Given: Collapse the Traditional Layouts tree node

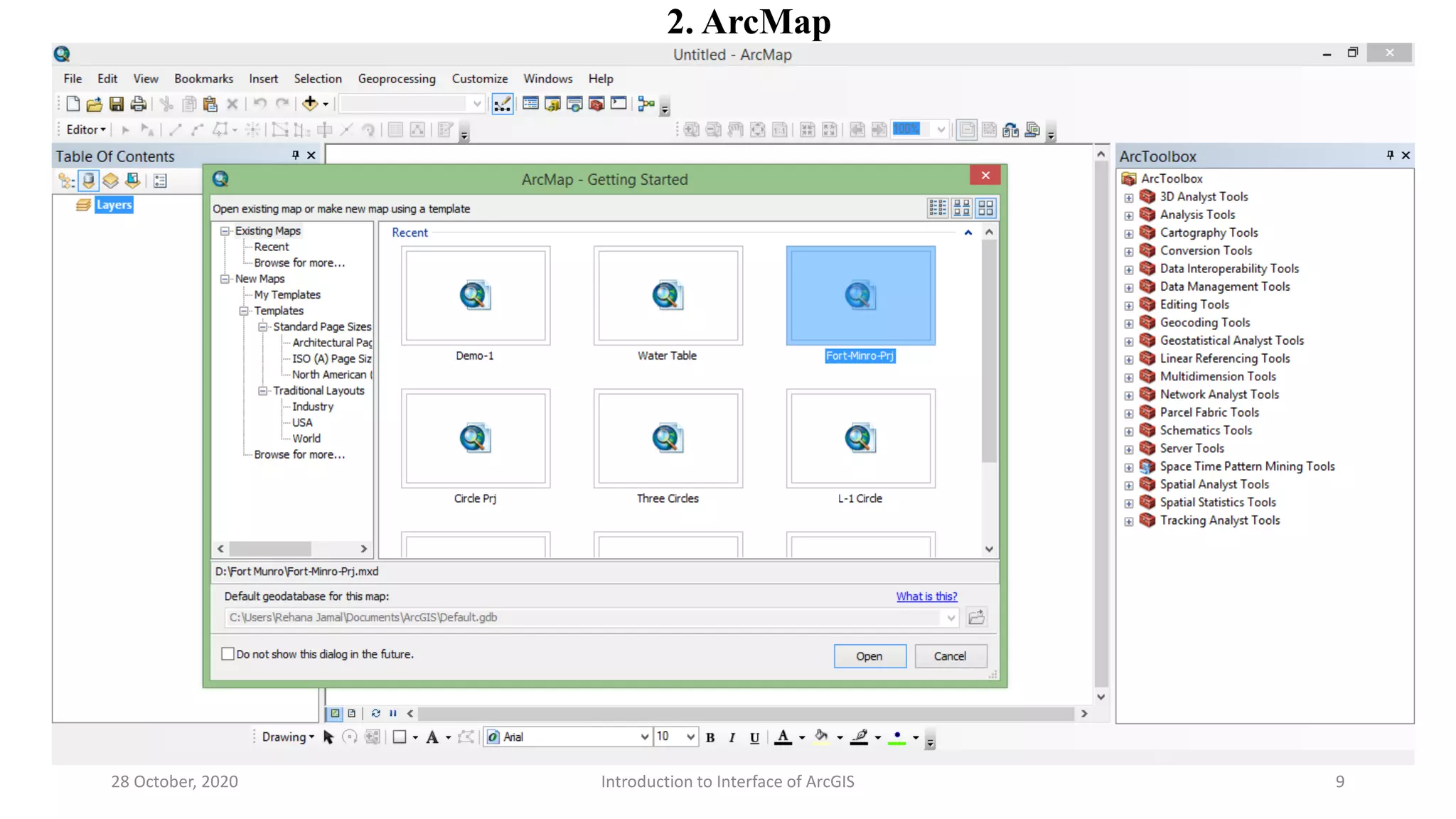Looking at the screenshot, I should coord(262,391).
